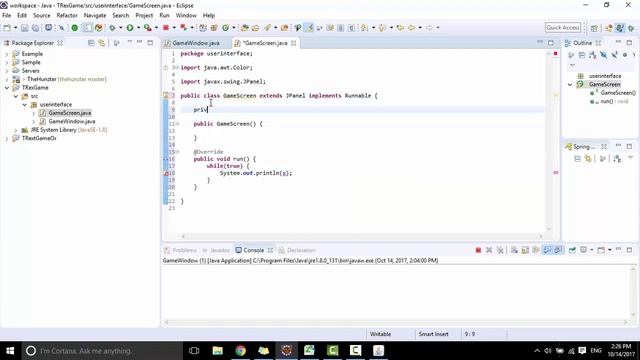
Task: Close the GameScreen.java editor tab
Action: [293, 43]
